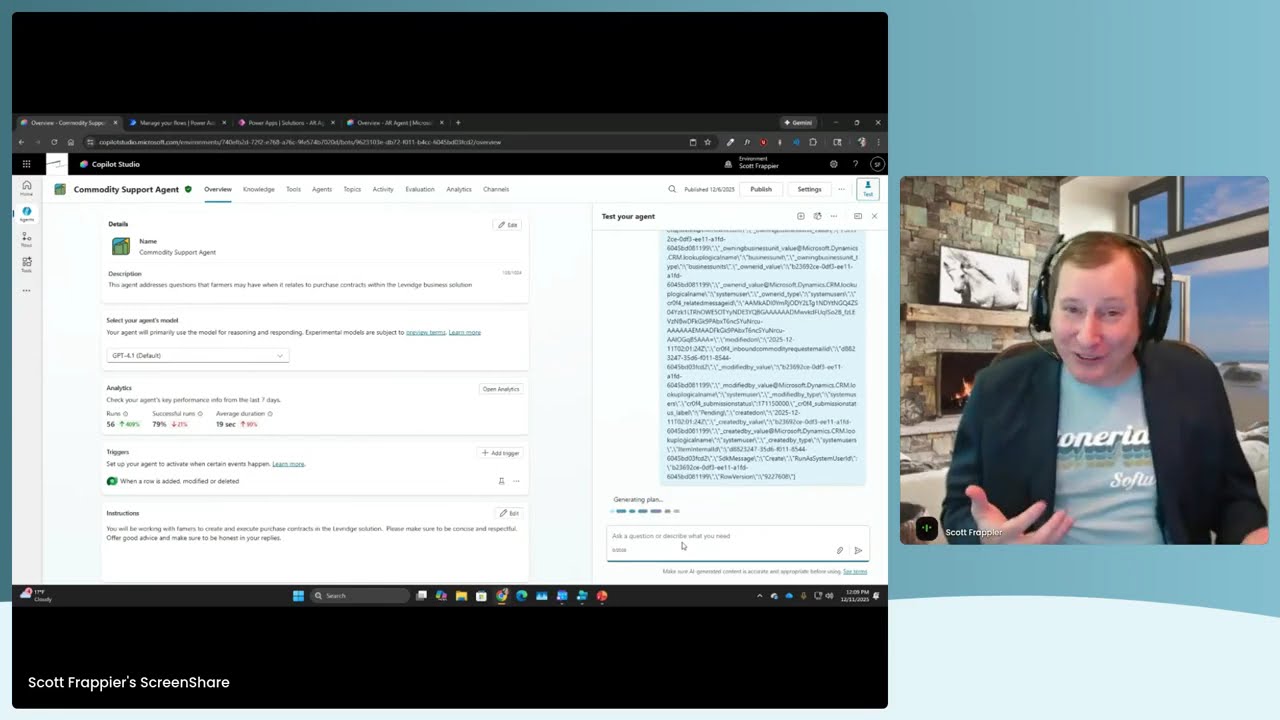Show hidden system tray icons chevron
Screen dimensions: 1280x720
point(759,596)
